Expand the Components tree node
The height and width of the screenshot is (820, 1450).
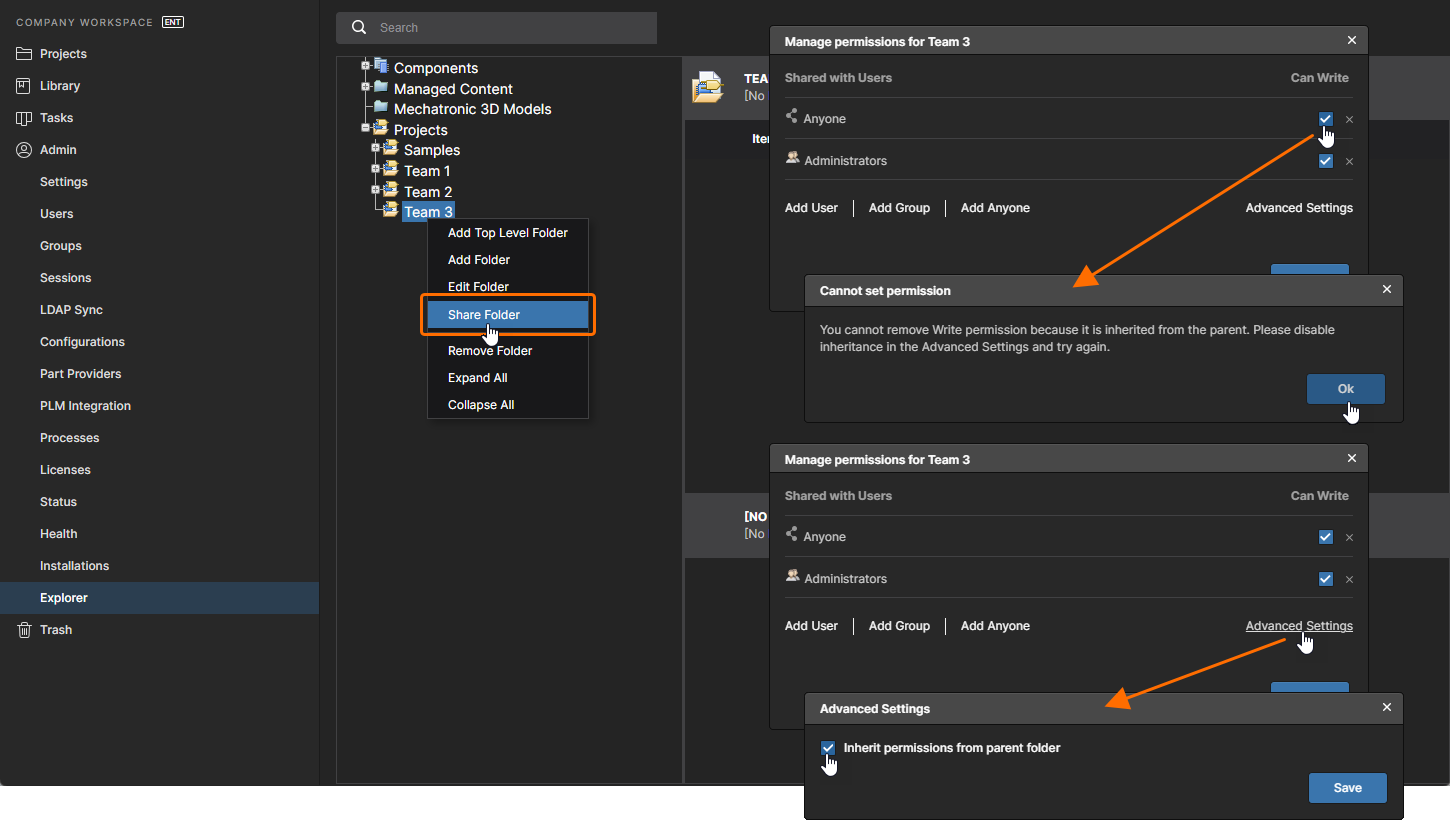[366, 66]
